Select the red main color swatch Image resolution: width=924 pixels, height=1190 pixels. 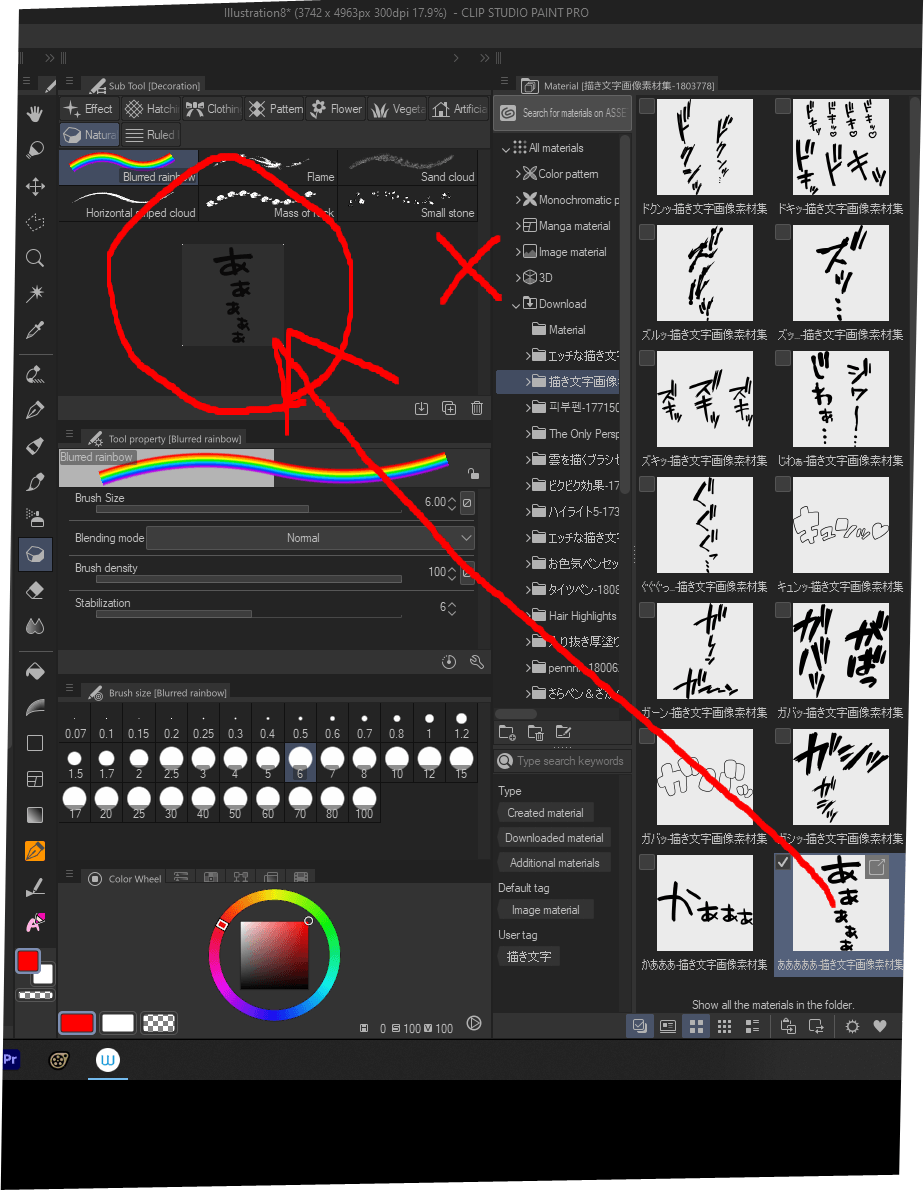pos(76,1022)
